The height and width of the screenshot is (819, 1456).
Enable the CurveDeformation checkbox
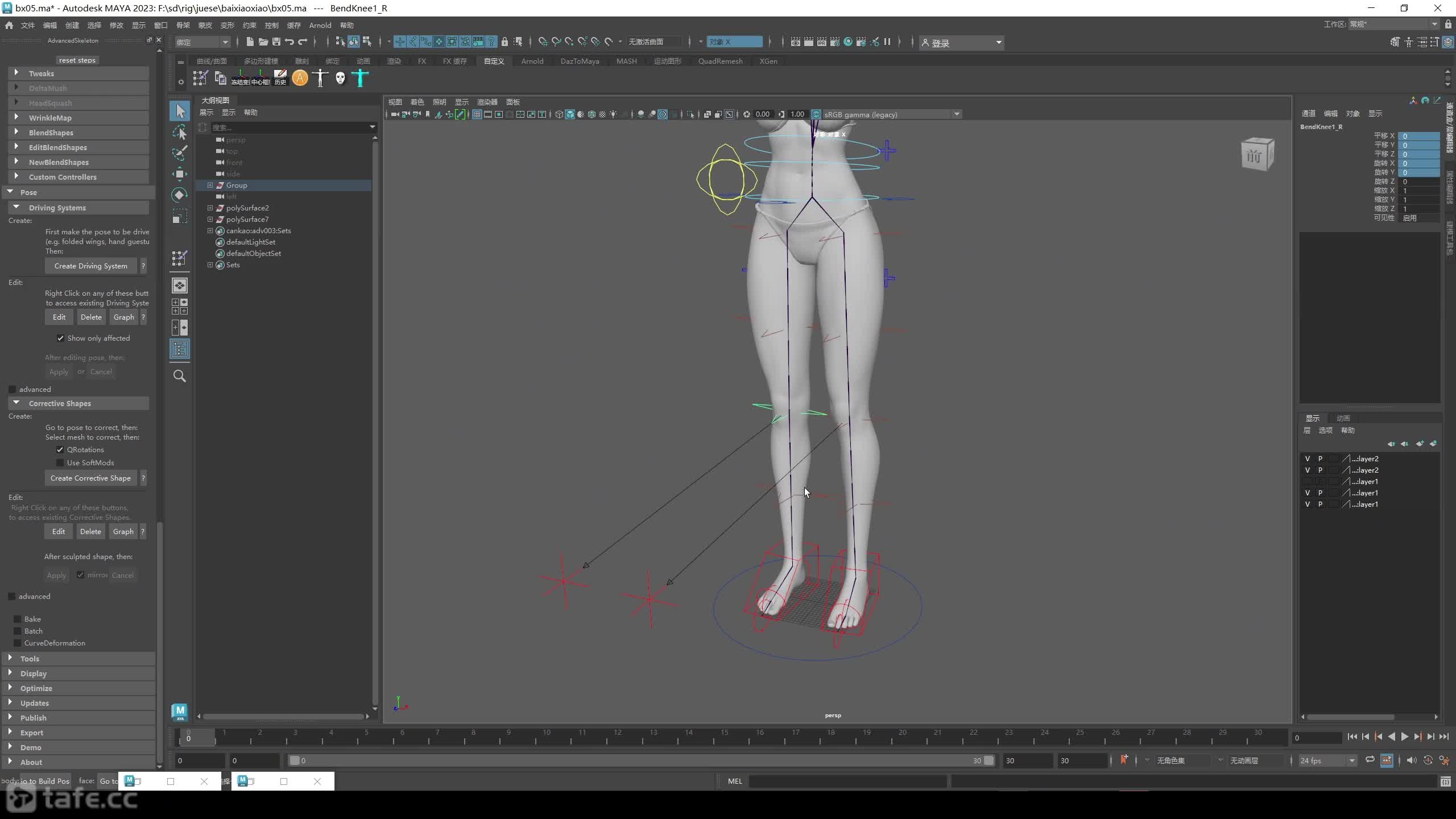pyautogui.click(x=18, y=643)
